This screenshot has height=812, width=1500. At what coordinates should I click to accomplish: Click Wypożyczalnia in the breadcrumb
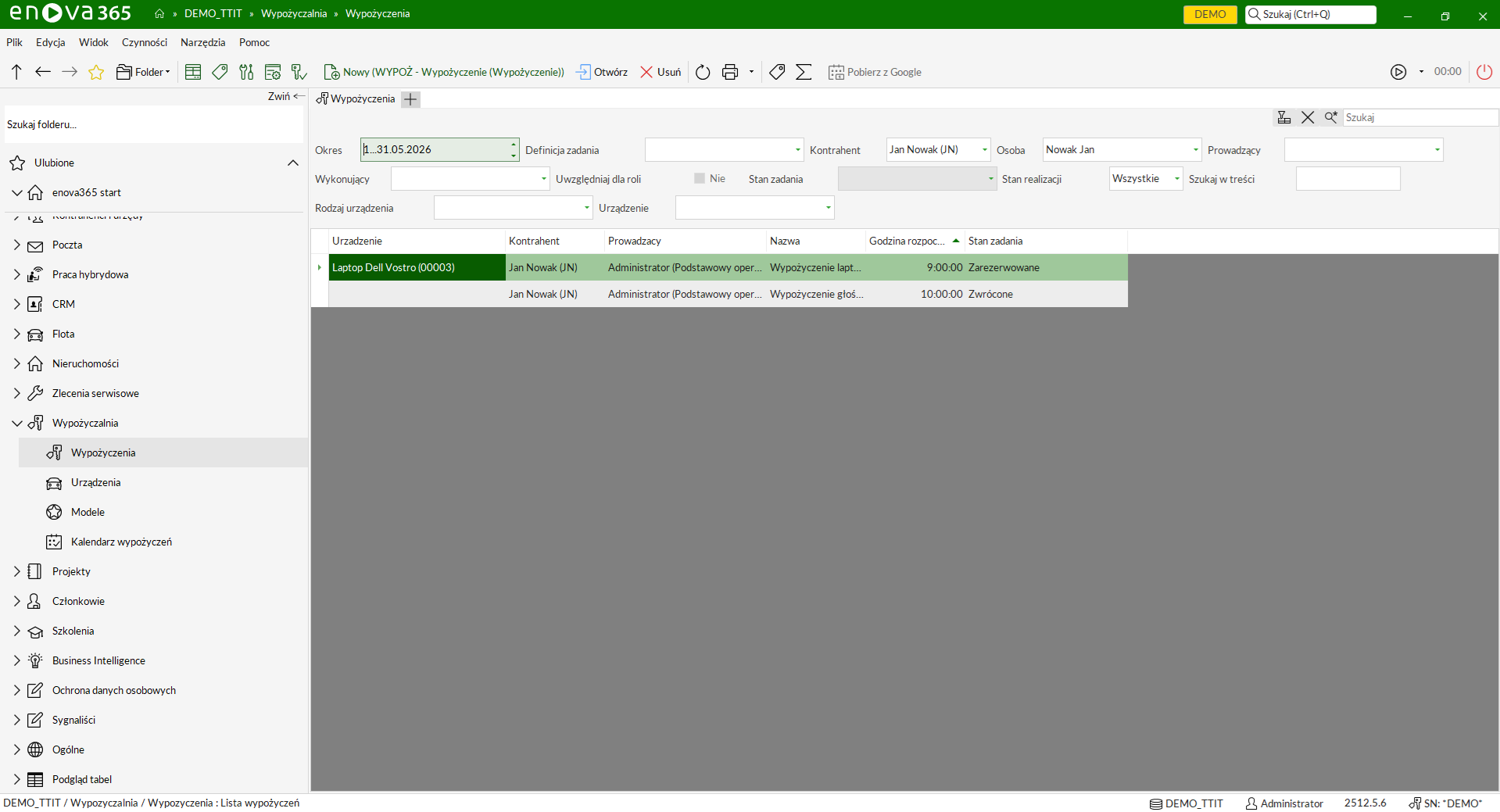(294, 14)
